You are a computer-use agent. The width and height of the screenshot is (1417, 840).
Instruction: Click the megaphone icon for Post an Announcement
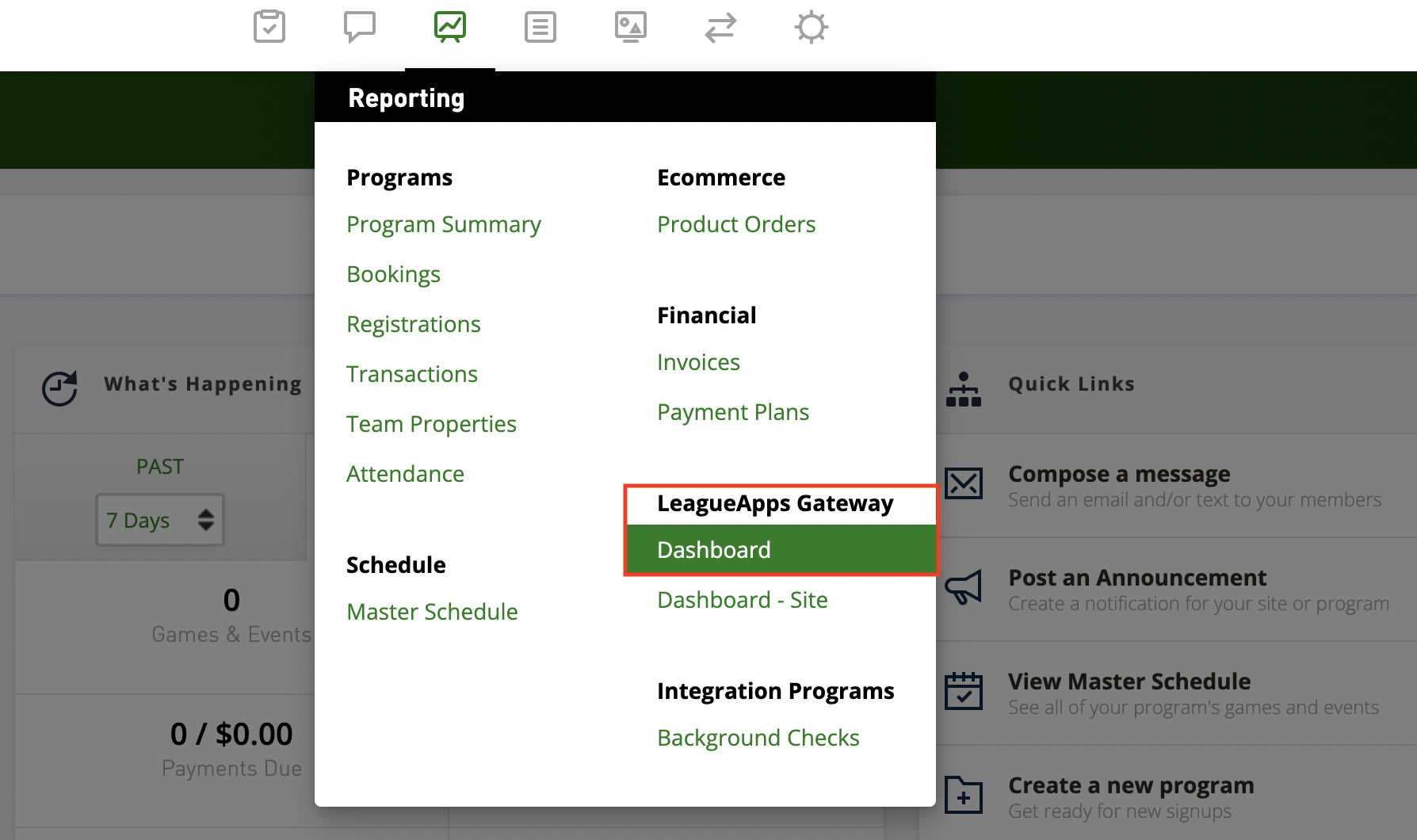point(964,588)
